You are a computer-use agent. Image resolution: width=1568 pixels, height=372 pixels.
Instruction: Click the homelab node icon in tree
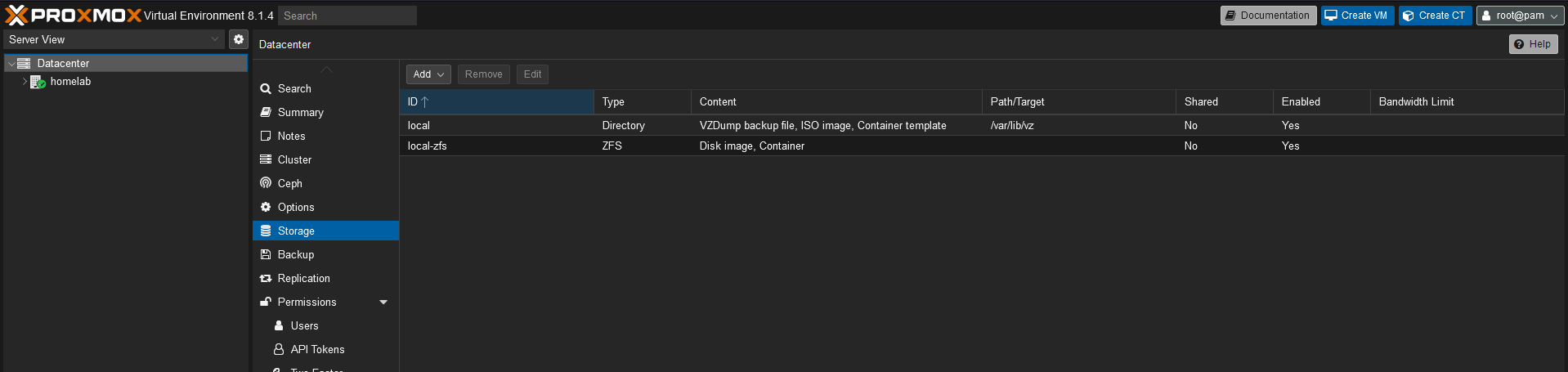pos(38,82)
